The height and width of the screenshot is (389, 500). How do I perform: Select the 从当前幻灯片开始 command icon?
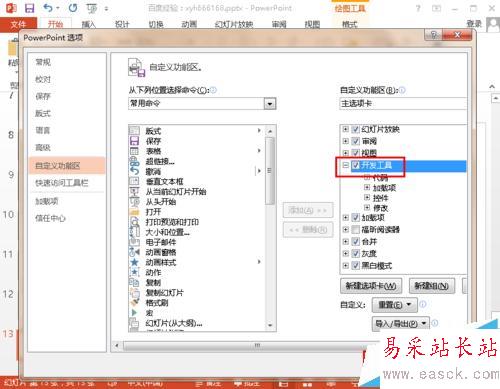click(134, 191)
